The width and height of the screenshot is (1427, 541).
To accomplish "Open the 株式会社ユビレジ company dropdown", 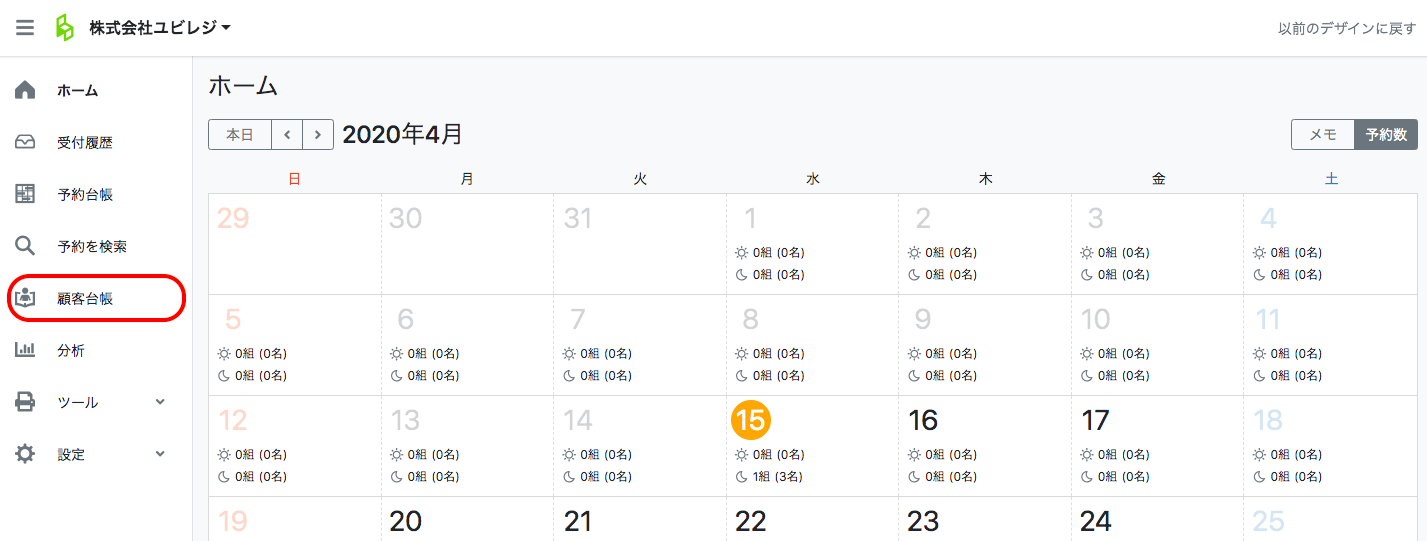I will click(160, 28).
